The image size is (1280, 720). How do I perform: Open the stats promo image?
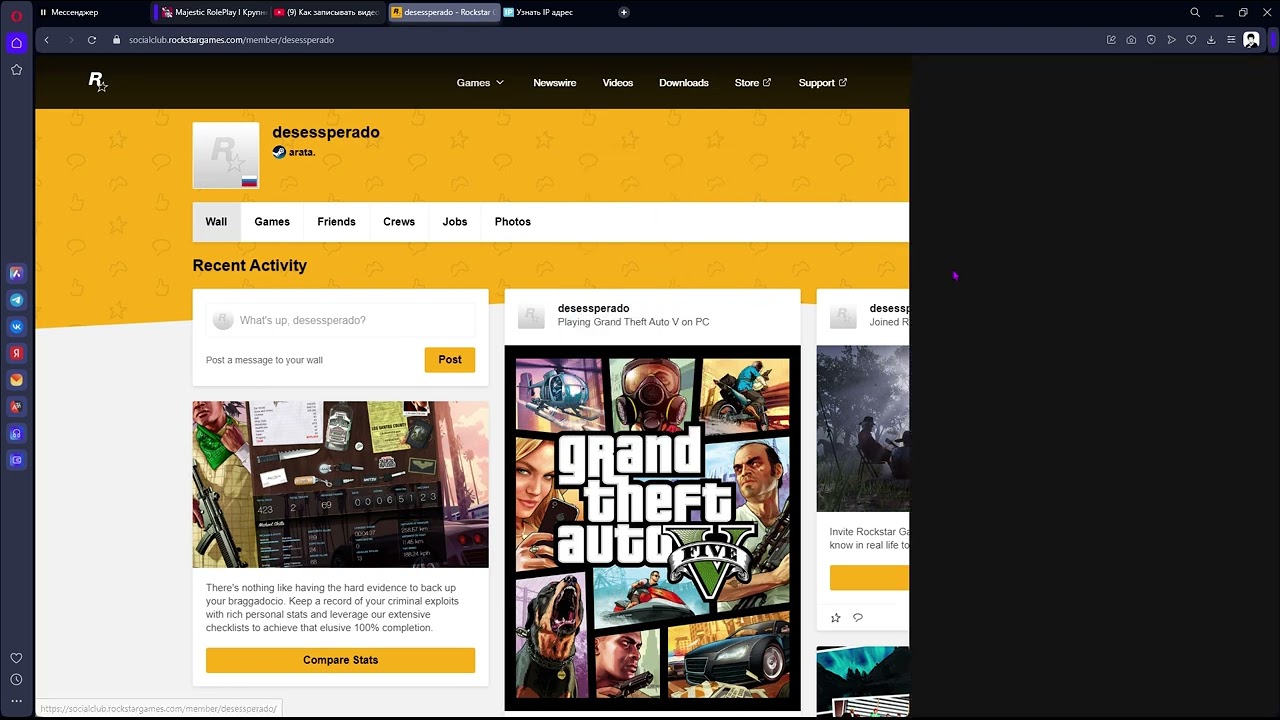coord(341,484)
